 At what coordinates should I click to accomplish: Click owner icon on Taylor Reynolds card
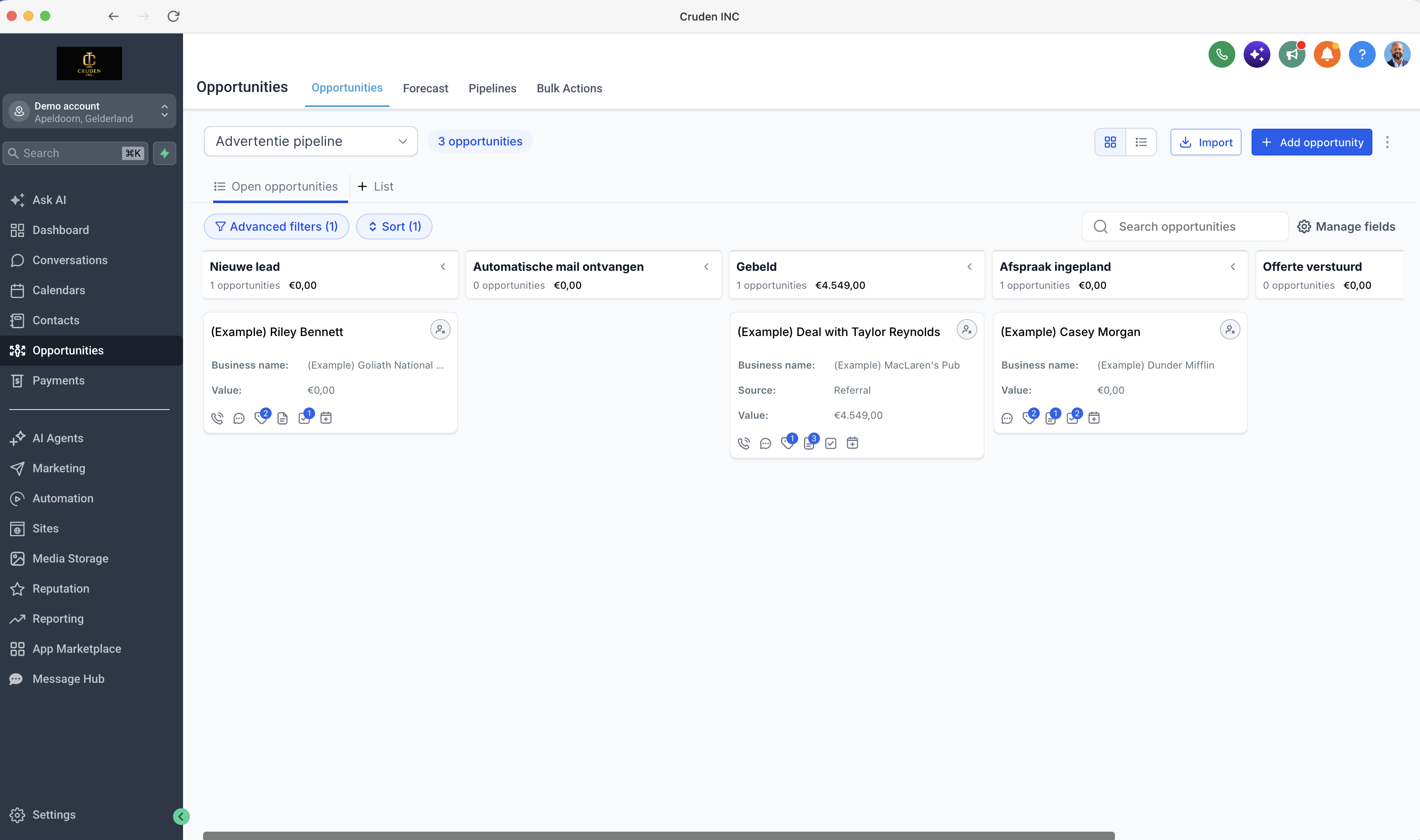[x=967, y=329]
